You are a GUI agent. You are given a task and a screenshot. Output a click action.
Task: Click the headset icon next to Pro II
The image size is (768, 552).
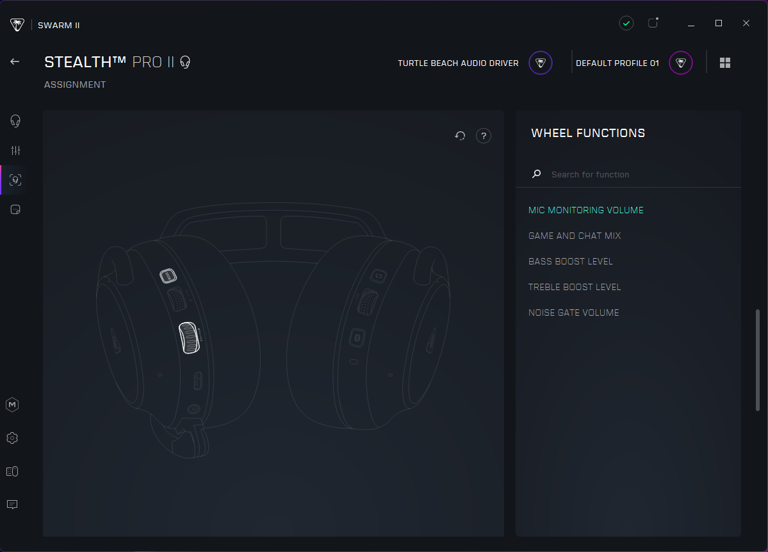(x=185, y=62)
